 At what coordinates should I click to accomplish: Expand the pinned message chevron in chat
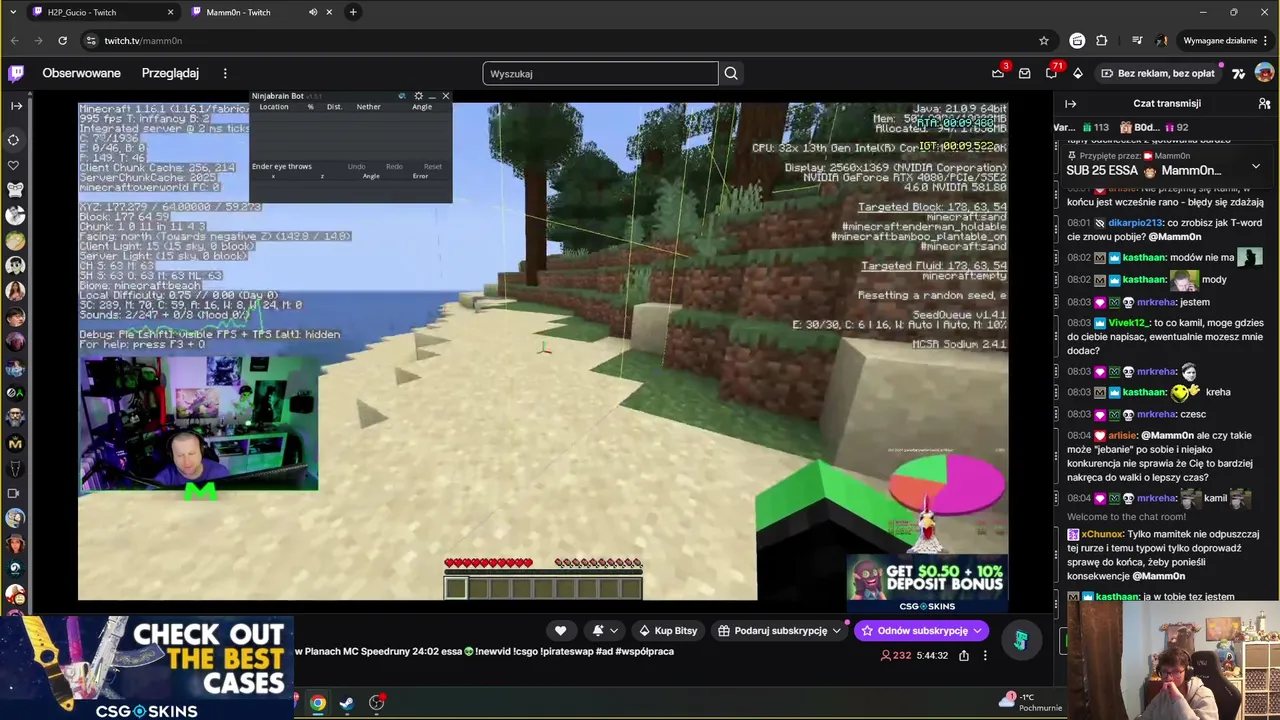click(1255, 167)
